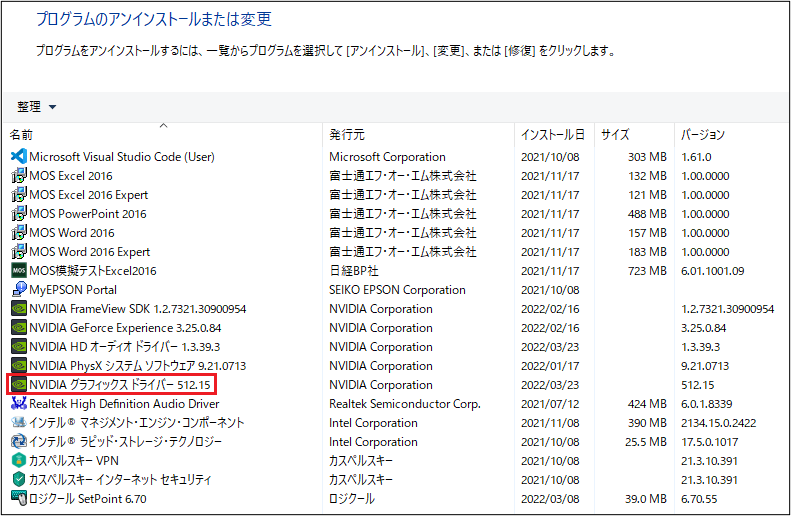Click the 723 MB size cell
The width and height of the screenshot is (791, 516).
click(x=647, y=270)
